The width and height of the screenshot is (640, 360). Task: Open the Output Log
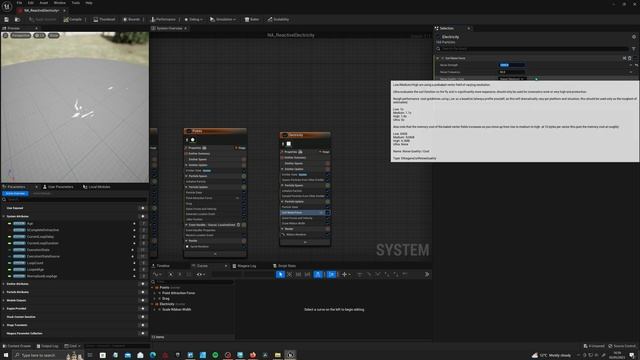pyautogui.click(x=47, y=346)
